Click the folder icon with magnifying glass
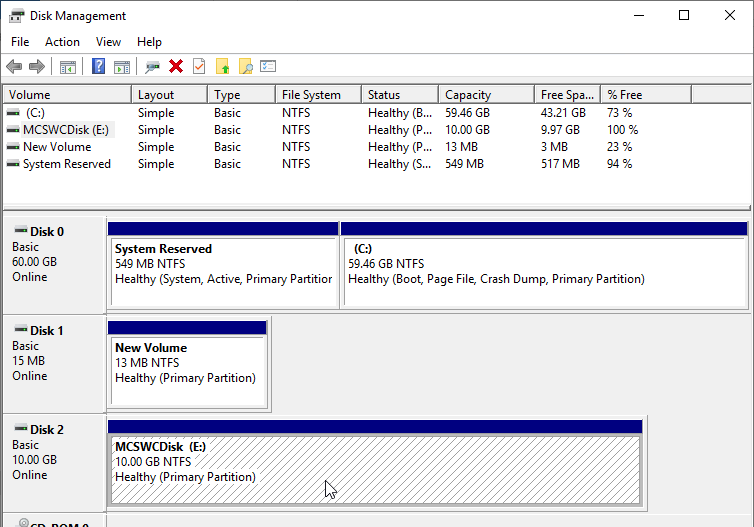The image size is (754, 527). pos(245,67)
